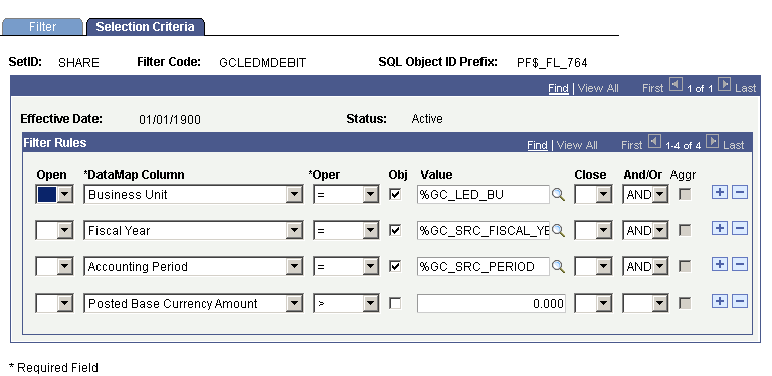This screenshot has width=772, height=376.
Task: Toggle Obj checkbox for Fiscal Year
Action: [395, 230]
